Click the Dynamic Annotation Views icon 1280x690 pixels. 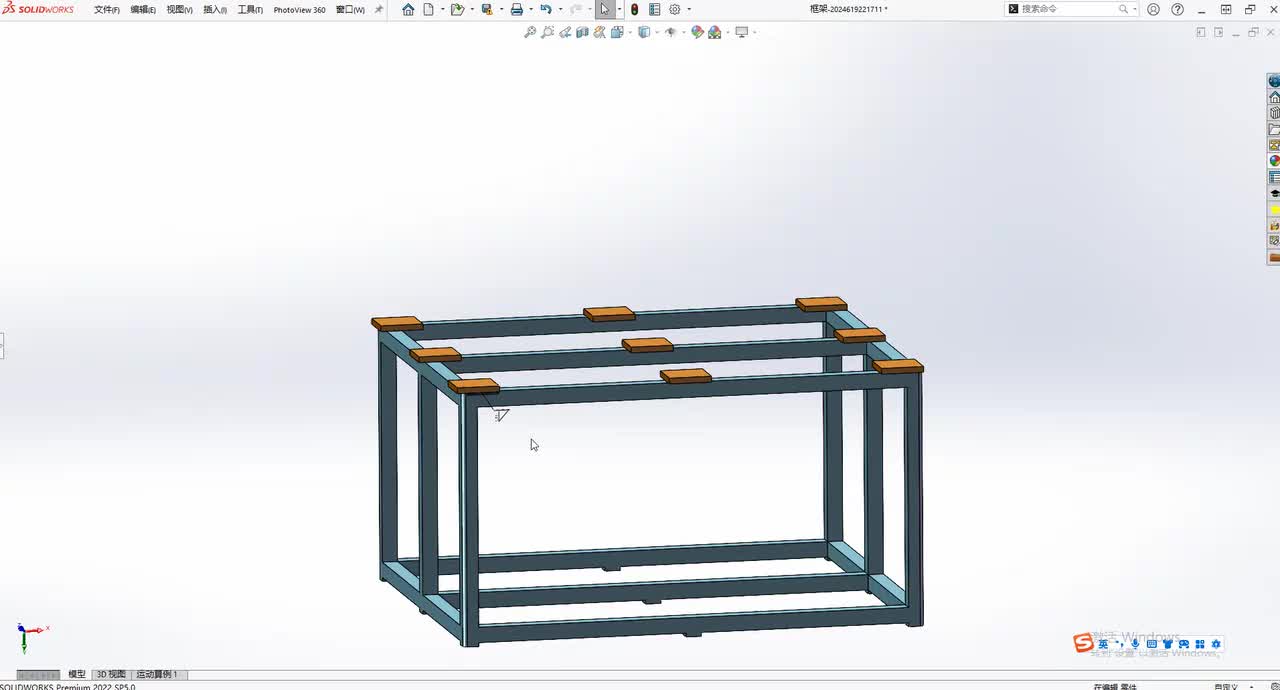599,32
